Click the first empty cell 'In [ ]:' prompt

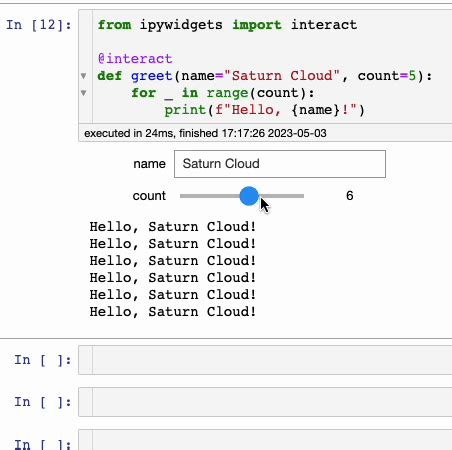pos(43,360)
